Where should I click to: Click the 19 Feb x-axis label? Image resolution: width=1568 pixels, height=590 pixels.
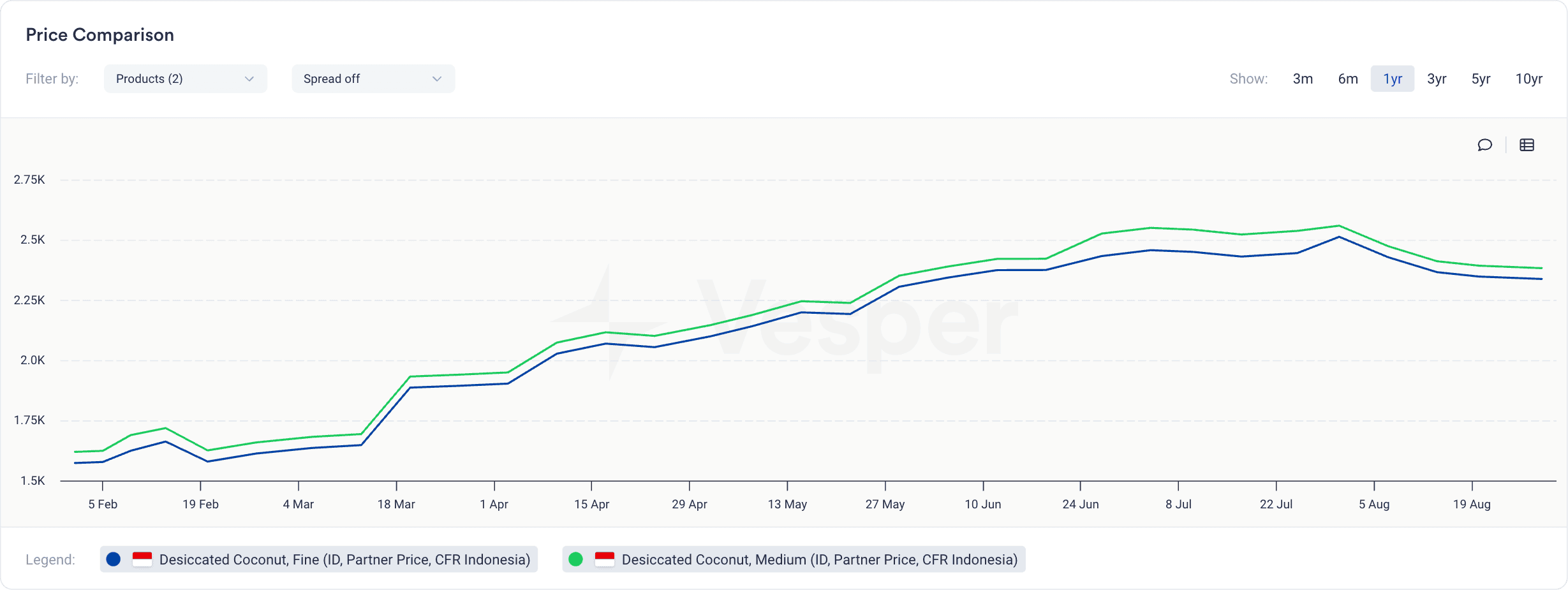[200, 504]
